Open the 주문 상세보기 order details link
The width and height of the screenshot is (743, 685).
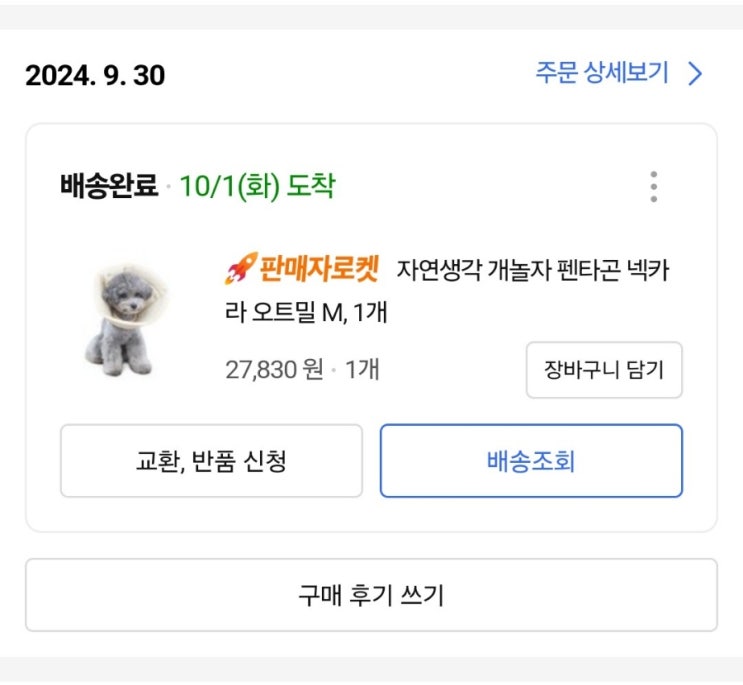pyautogui.click(x=601, y=75)
